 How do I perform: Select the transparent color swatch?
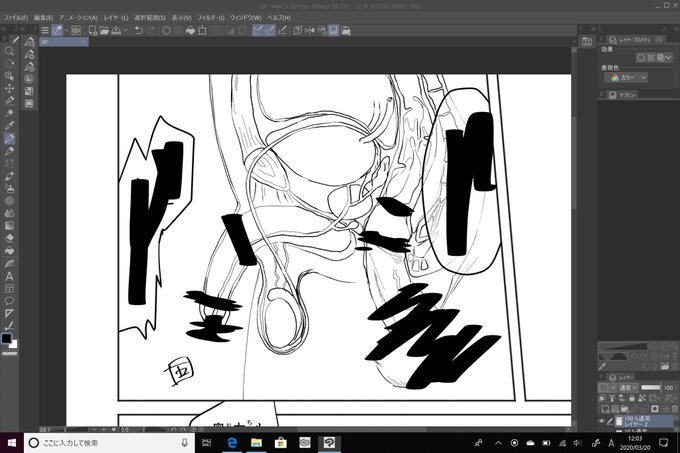point(10,354)
